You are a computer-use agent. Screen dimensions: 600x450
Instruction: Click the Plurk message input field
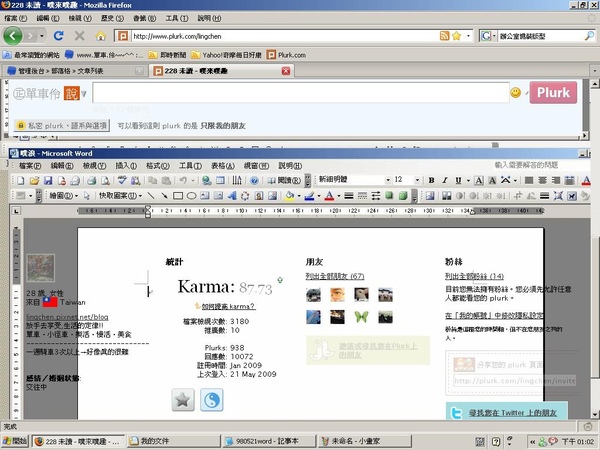click(300, 93)
